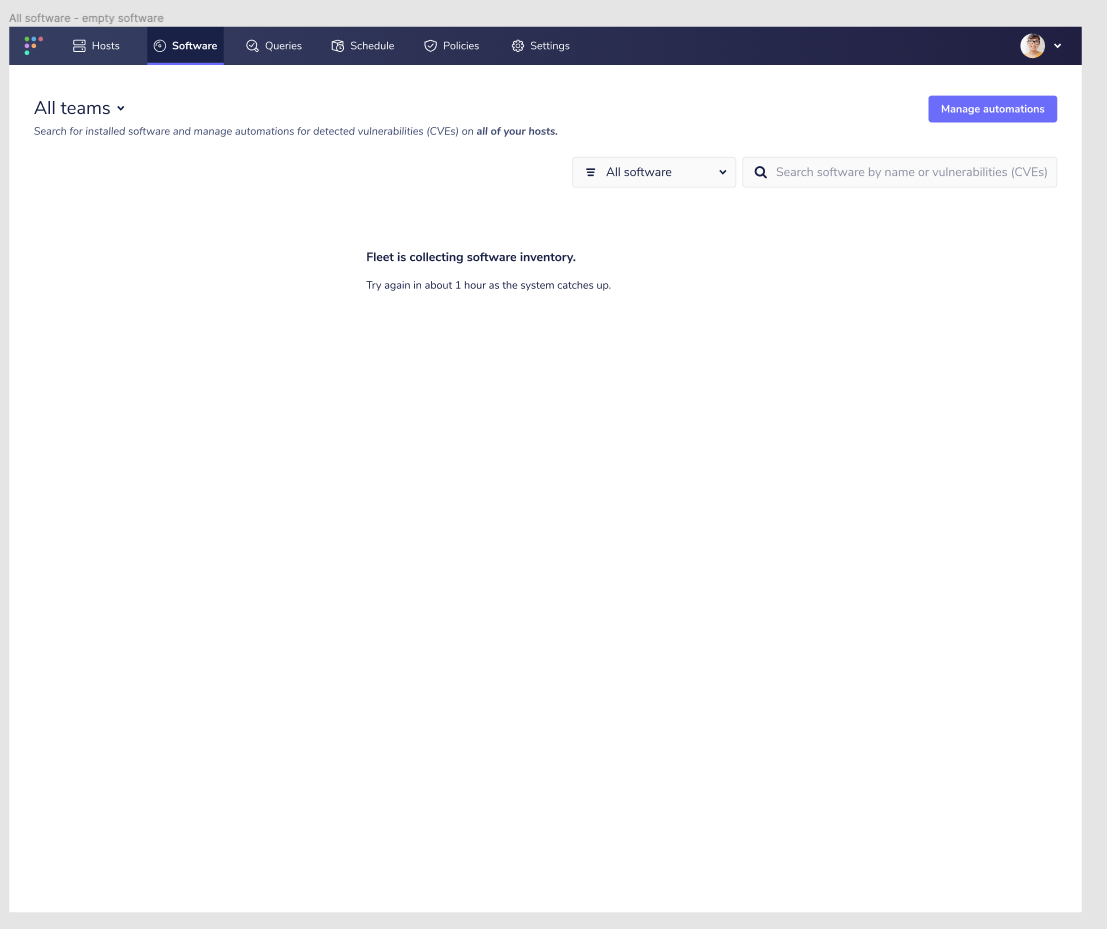Screen dimensions: 1107x929
Task: Click the search magnifier inside the search field
Action: [761, 172]
